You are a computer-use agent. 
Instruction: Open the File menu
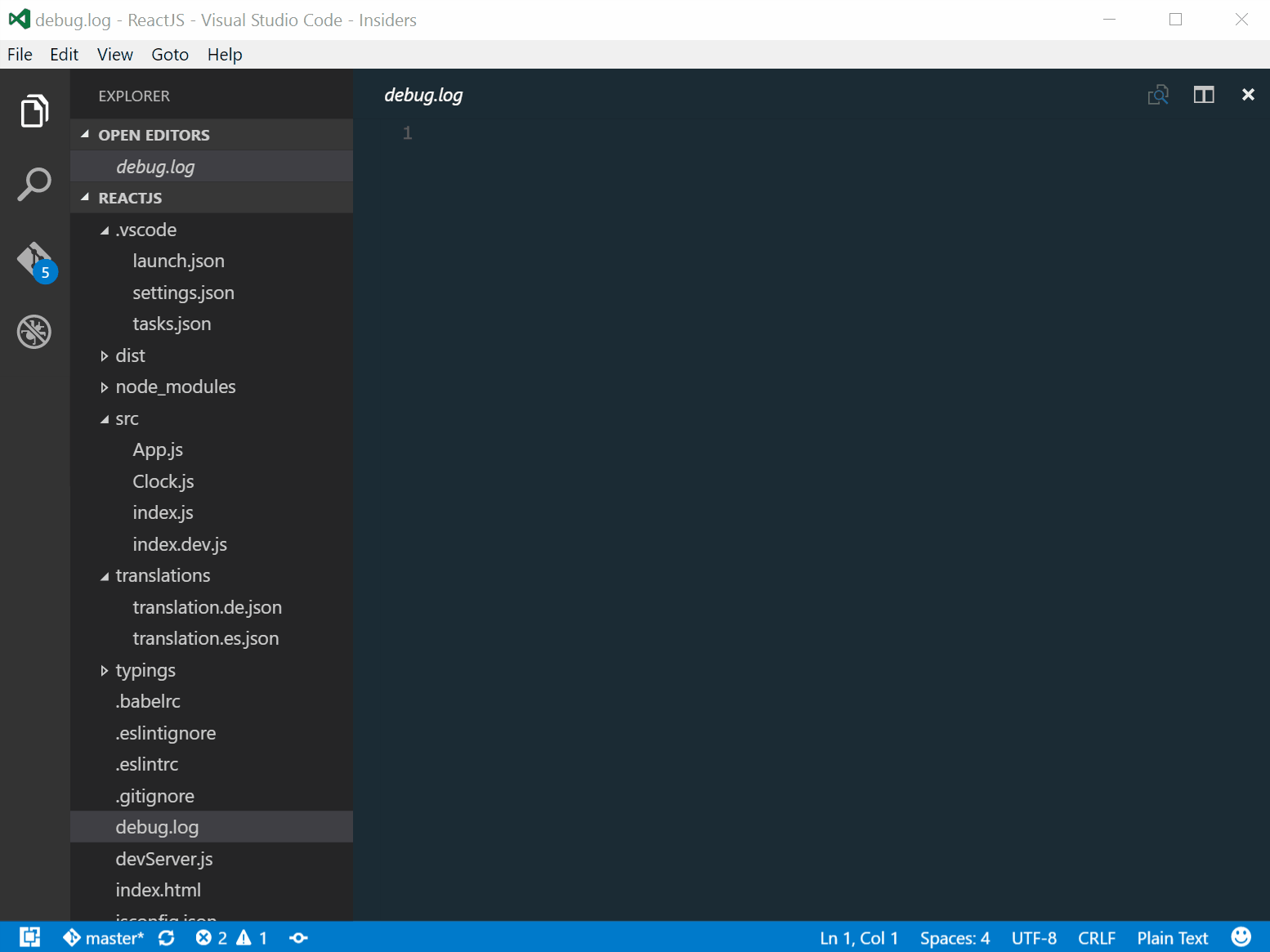tap(20, 55)
